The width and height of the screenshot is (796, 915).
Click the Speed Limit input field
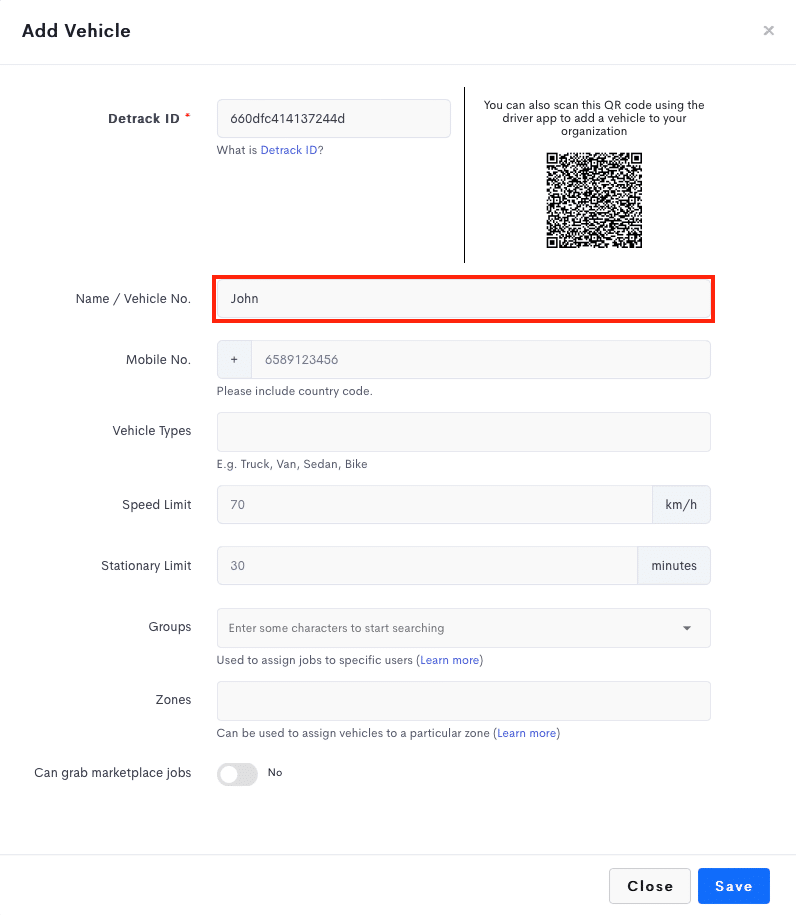pos(435,504)
